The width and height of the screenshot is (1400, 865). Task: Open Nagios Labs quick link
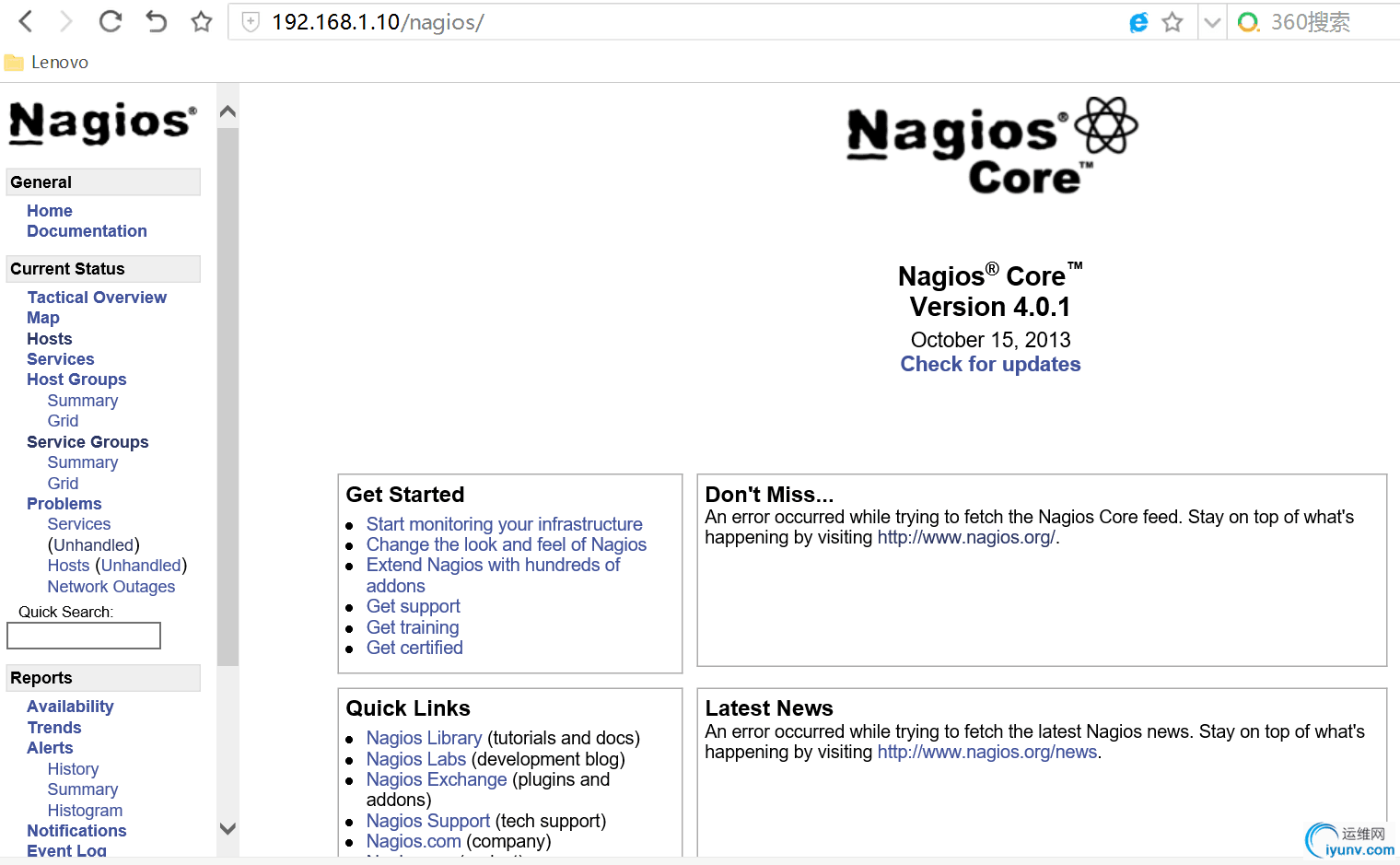pyautogui.click(x=416, y=759)
